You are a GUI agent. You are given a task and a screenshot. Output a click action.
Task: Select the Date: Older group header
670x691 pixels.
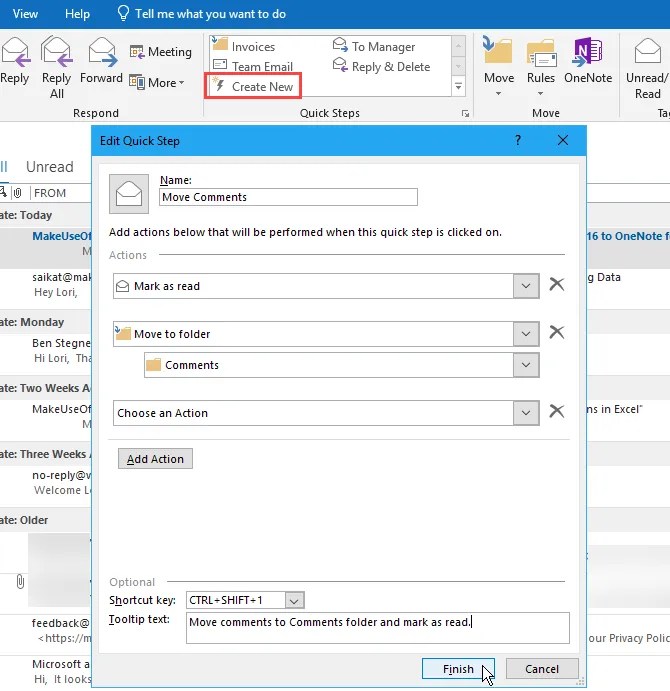46,520
